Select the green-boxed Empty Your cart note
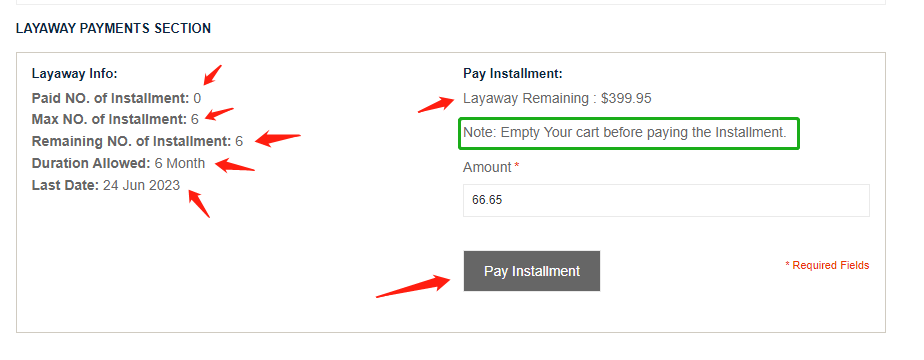 pyautogui.click(x=629, y=133)
